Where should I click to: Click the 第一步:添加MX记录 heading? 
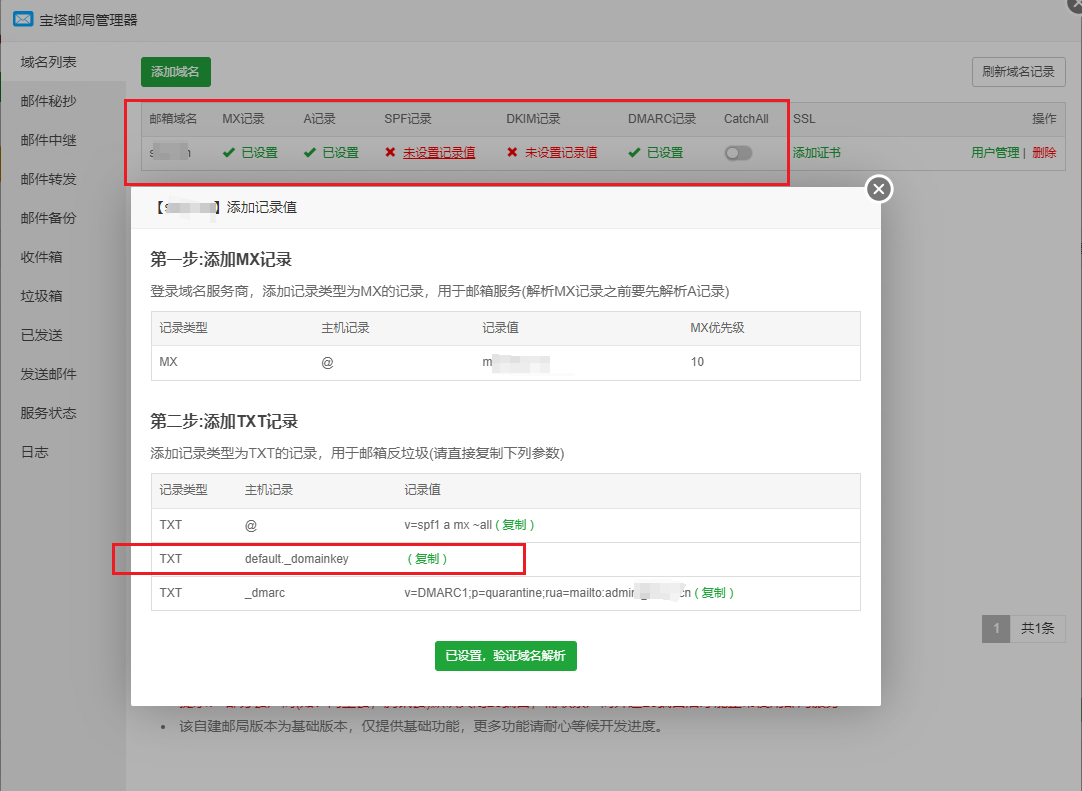coord(221,260)
